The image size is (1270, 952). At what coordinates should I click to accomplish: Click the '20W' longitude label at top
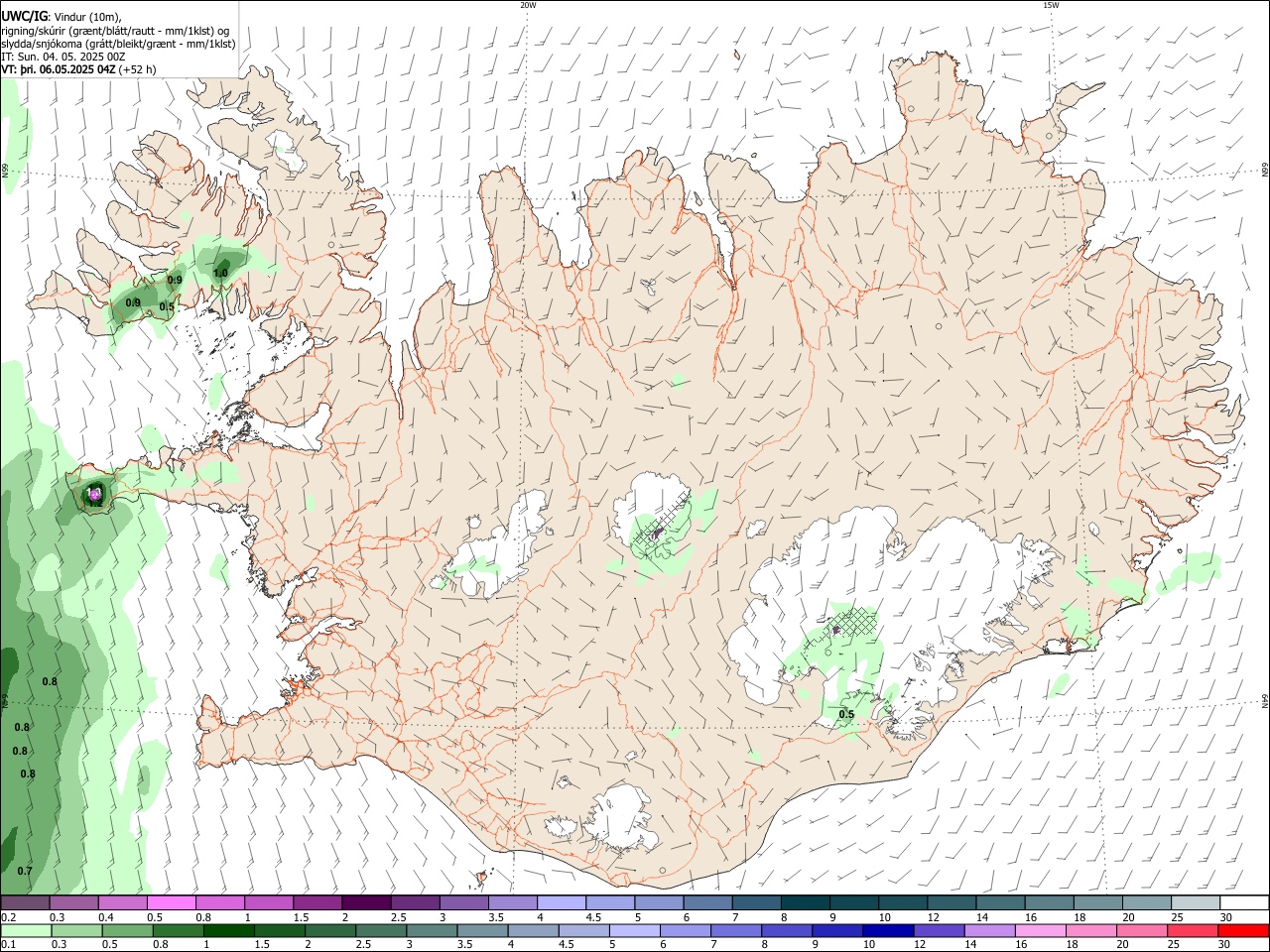(528, 5)
